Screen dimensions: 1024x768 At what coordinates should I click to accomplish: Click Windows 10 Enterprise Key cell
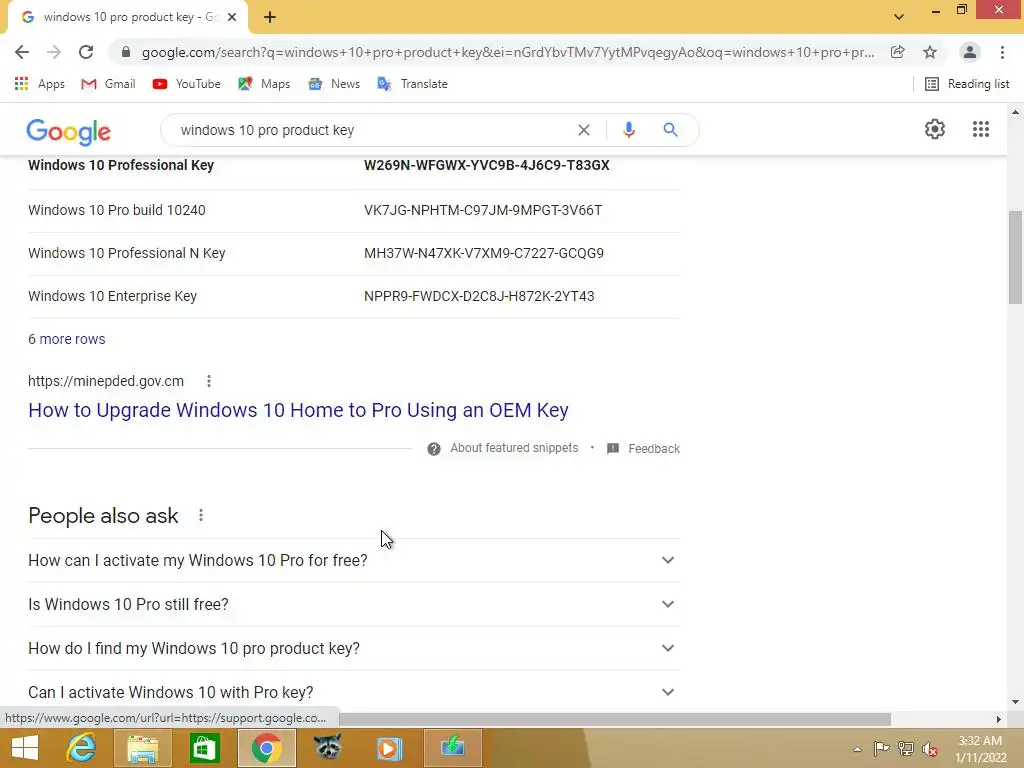112,296
